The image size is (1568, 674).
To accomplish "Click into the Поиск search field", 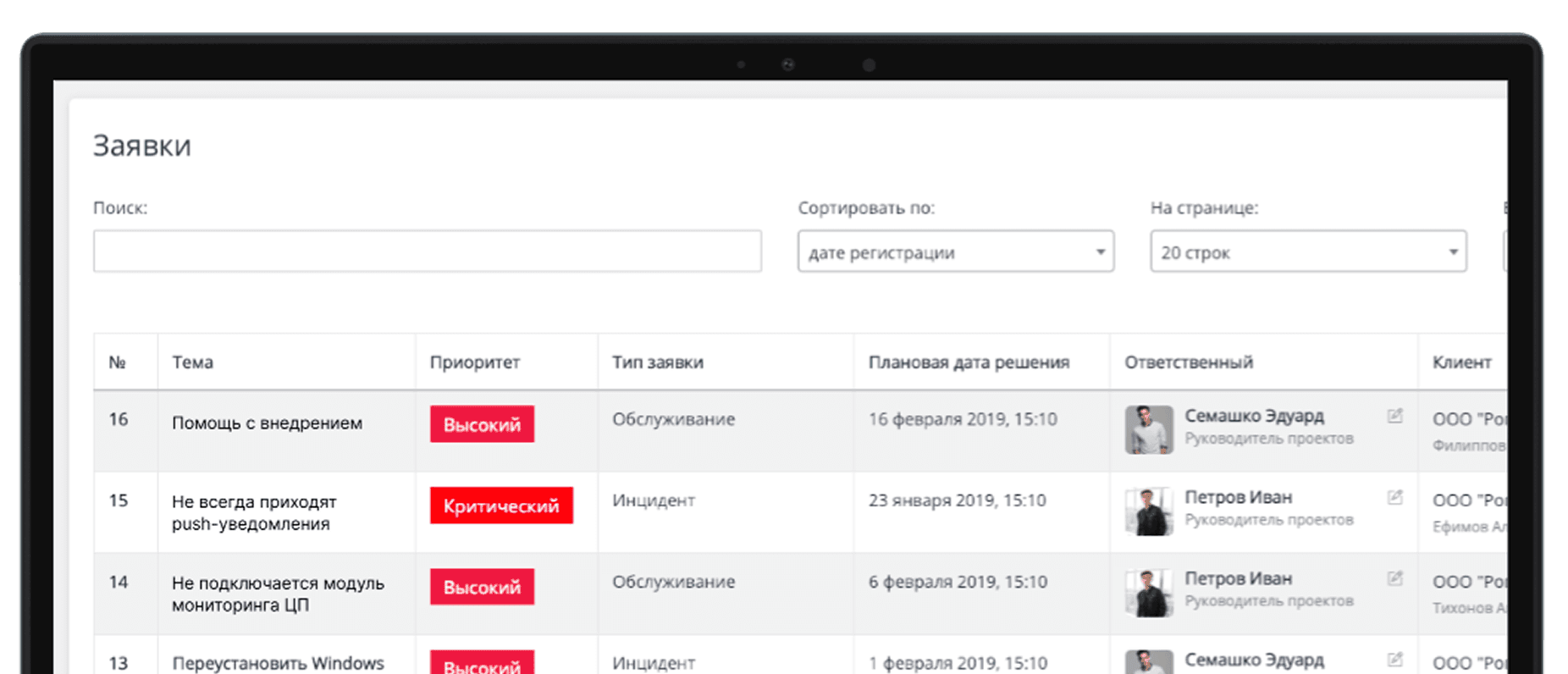I will (x=427, y=251).
